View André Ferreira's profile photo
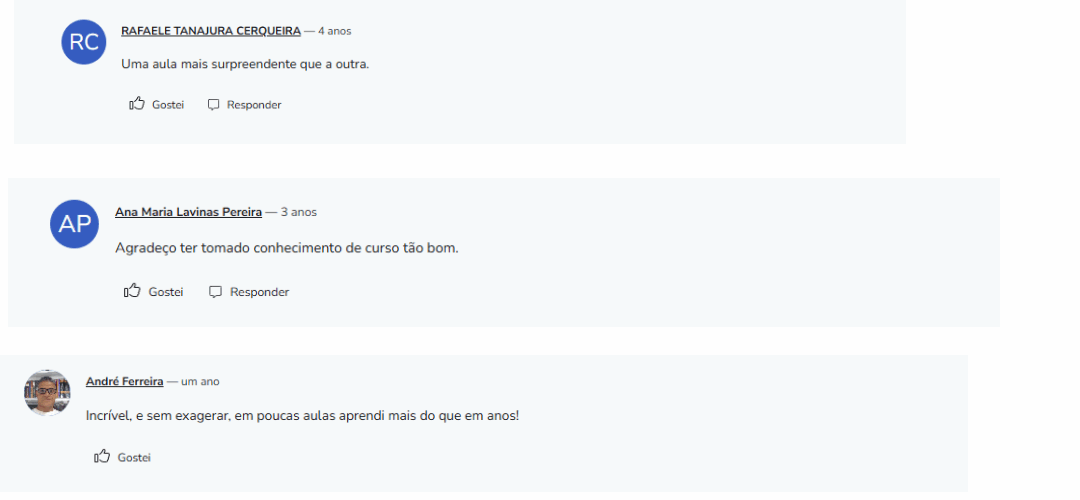Screen dimensions: 1080x500 pyautogui.click(x=47, y=393)
